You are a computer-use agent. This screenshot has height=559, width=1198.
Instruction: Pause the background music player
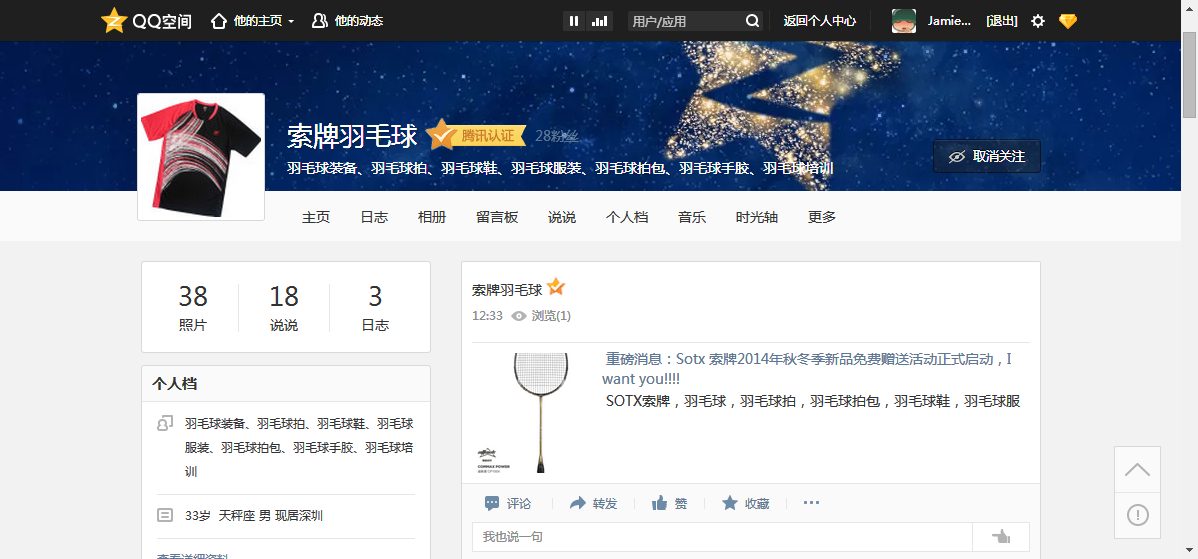click(x=574, y=21)
